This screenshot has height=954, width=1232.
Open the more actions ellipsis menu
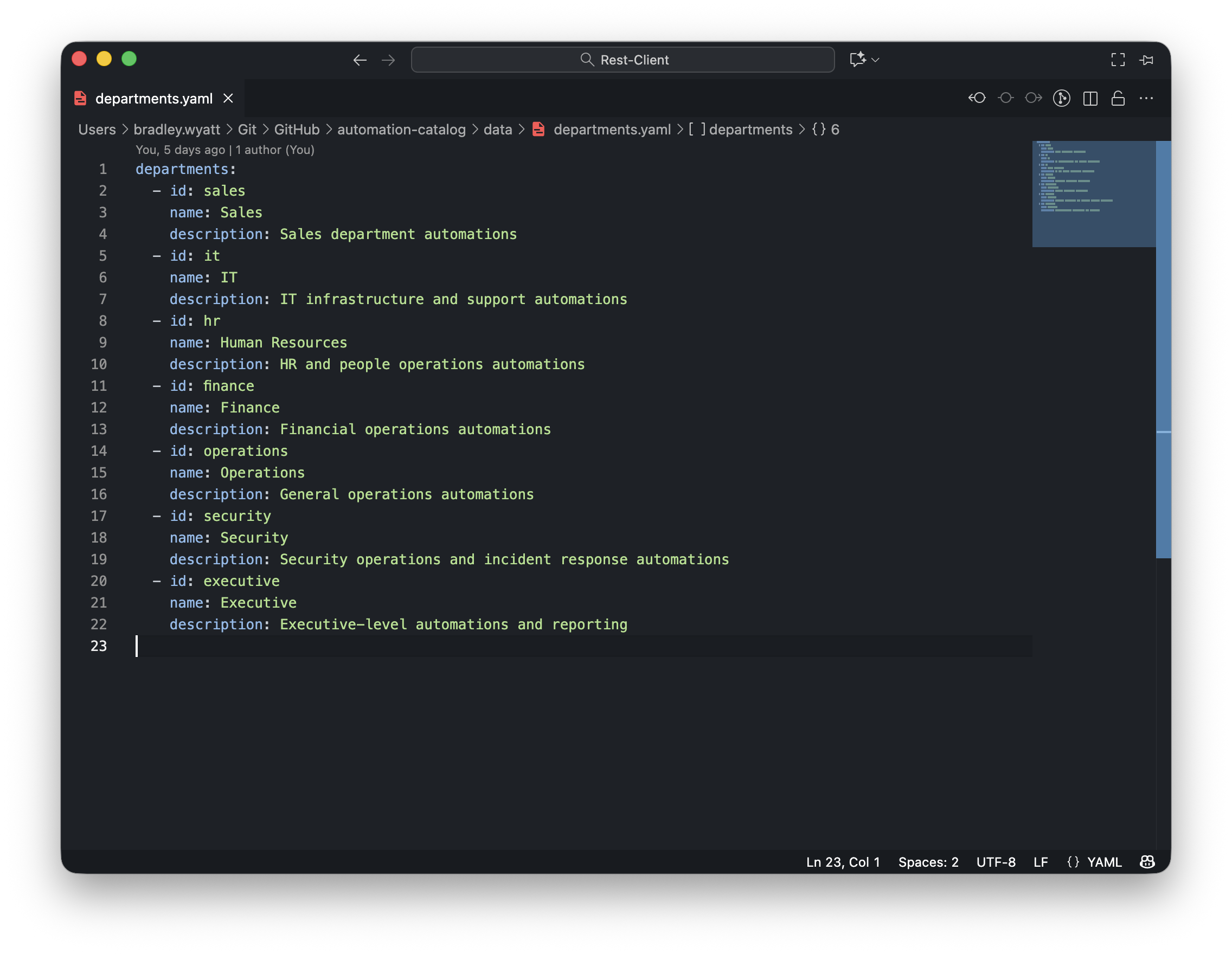click(1146, 98)
